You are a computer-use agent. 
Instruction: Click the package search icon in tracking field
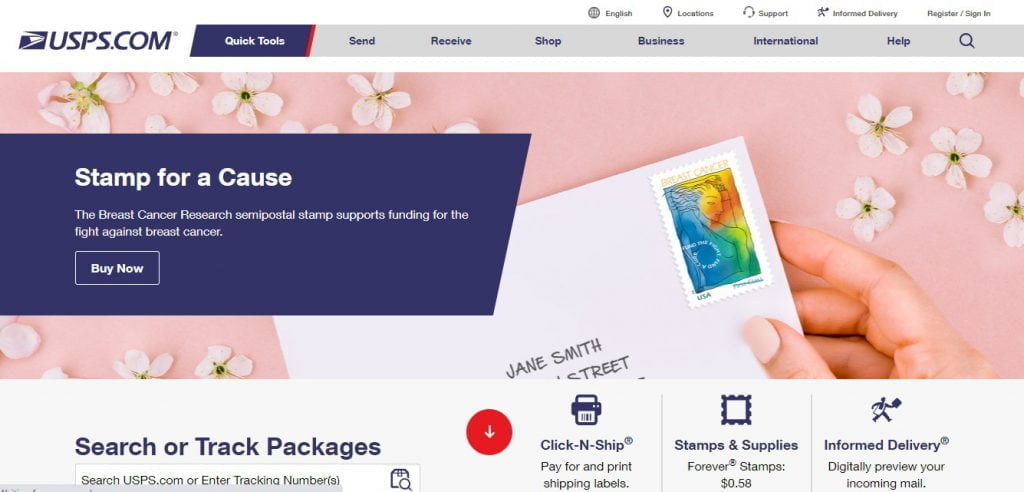[x=400, y=479]
